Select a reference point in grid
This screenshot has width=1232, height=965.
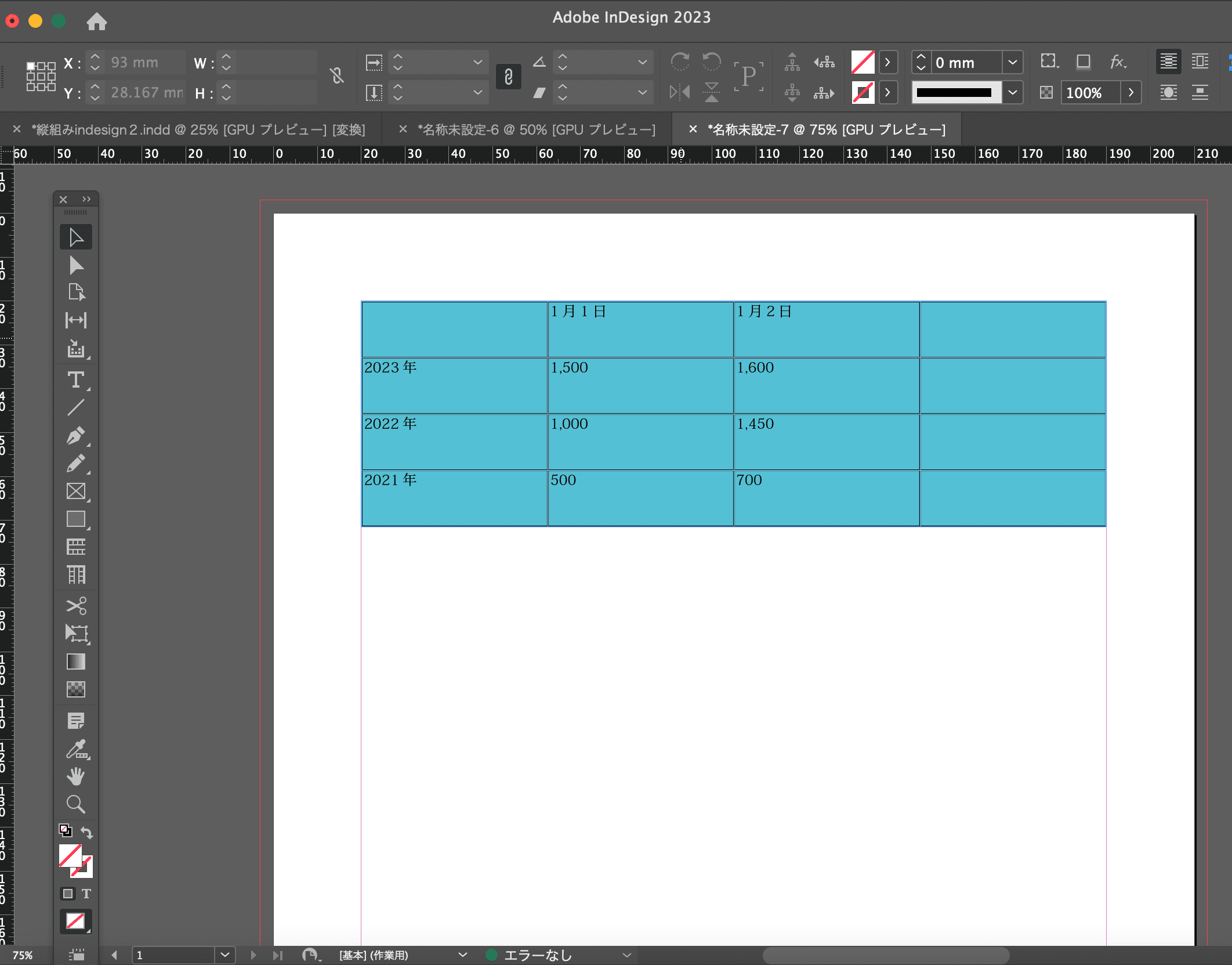[x=41, y=77]
